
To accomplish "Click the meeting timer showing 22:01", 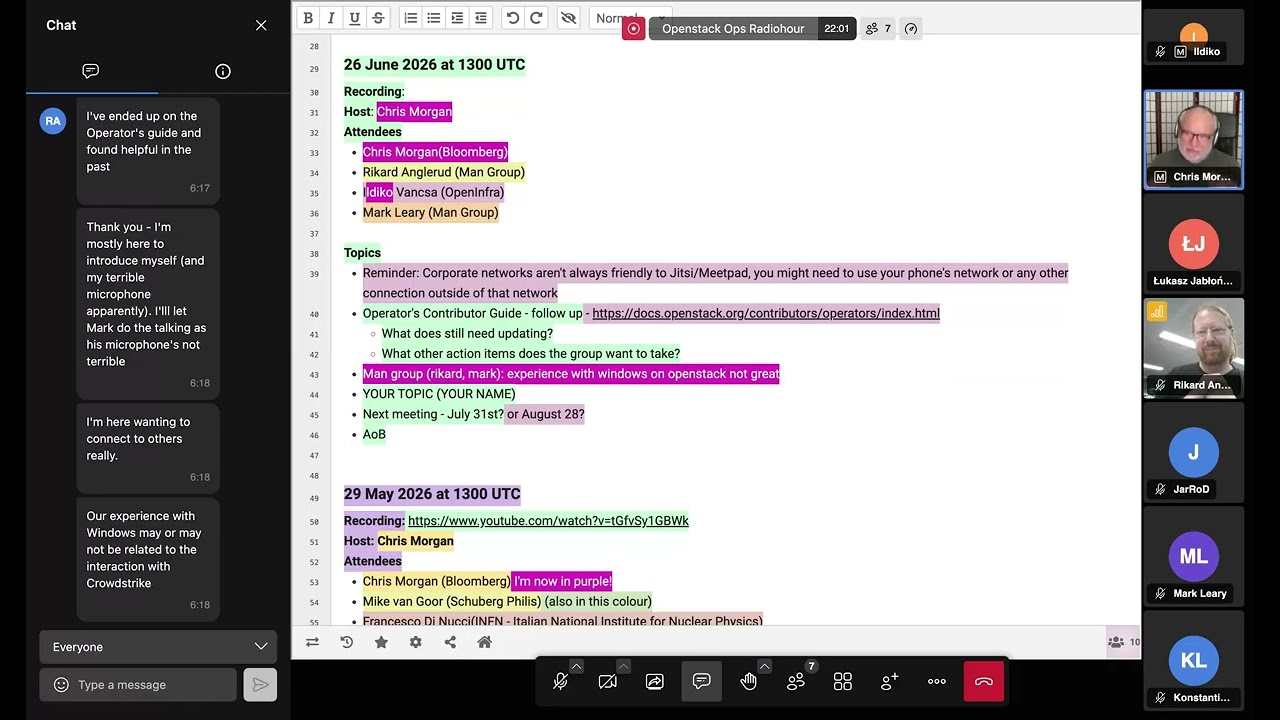I will [836, 29].
